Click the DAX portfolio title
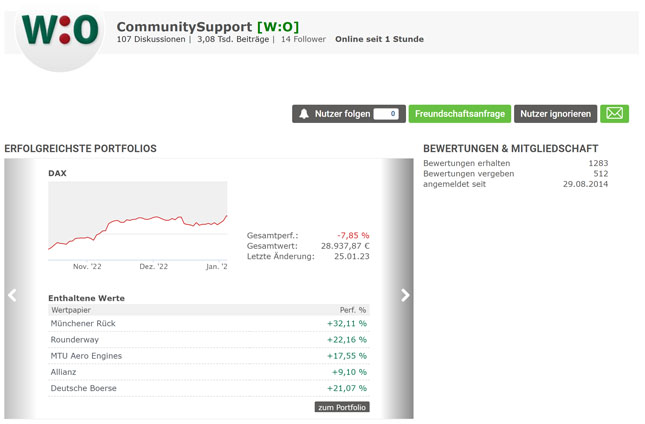The width and height of the screenshot is (645, 424). [x=57, y=173]
